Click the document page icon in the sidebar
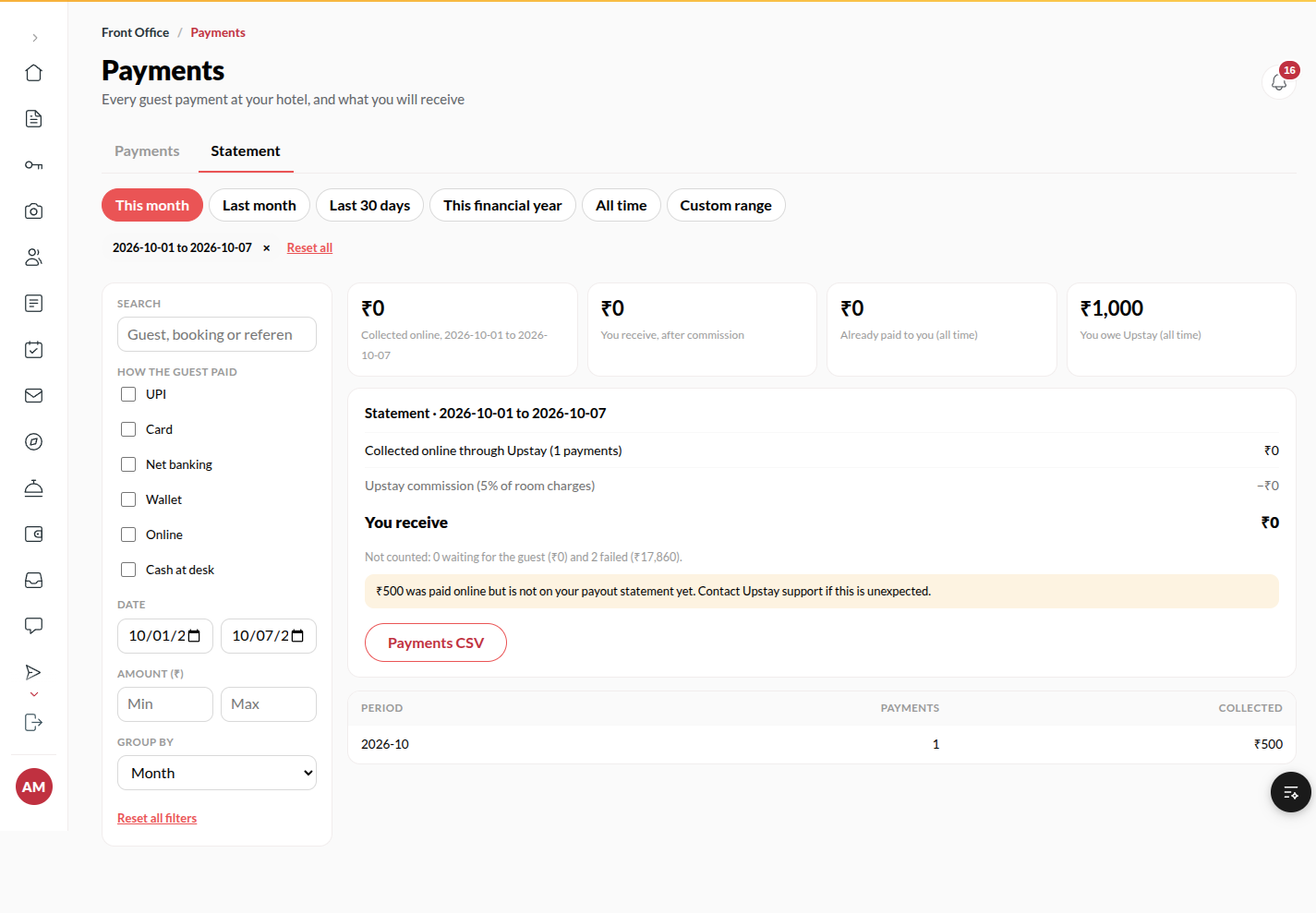Image resolution: width=1316 pixels, height=913 pixels. [x=34, y=119]
